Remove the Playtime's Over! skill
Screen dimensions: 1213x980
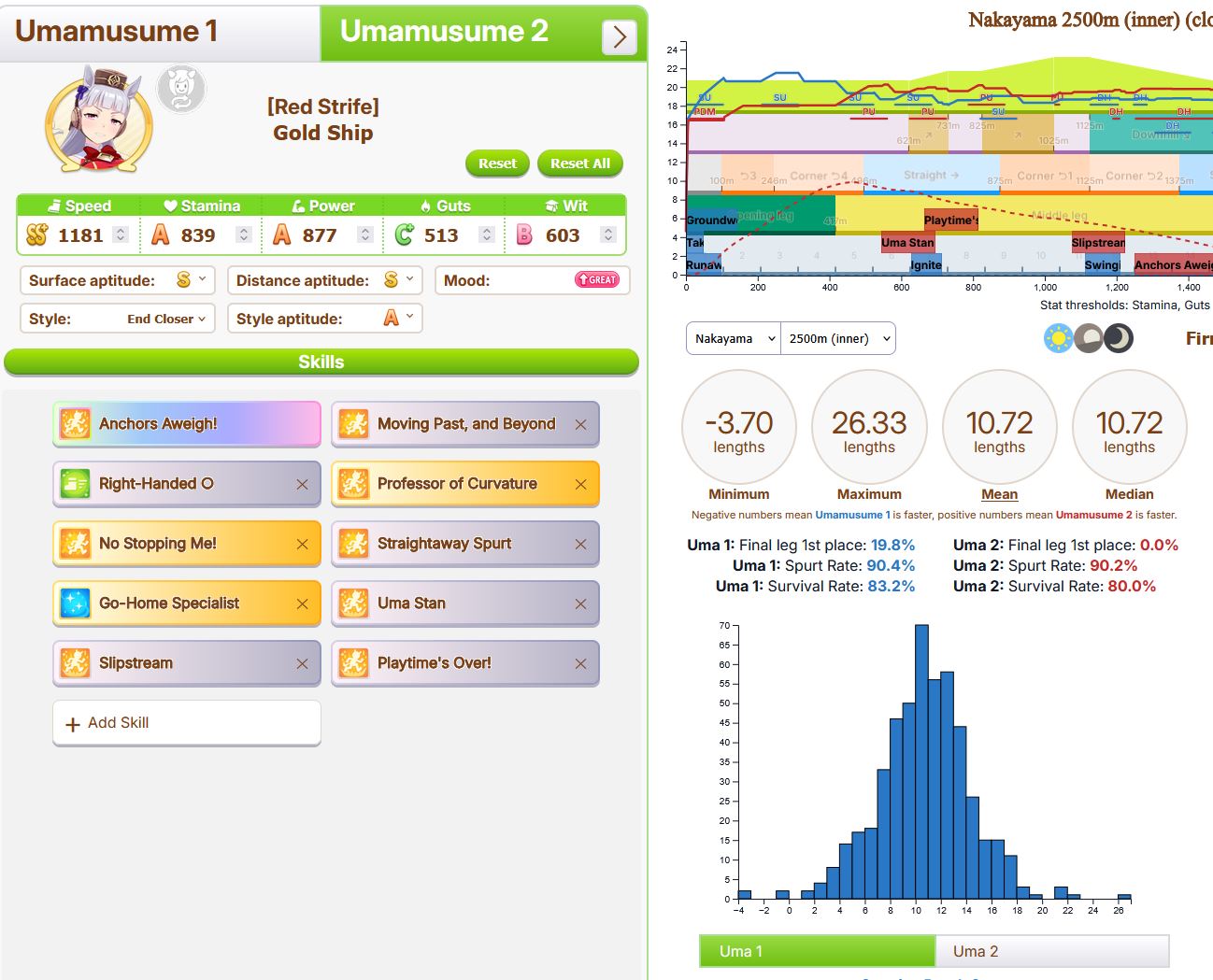(x=581, y=663)
